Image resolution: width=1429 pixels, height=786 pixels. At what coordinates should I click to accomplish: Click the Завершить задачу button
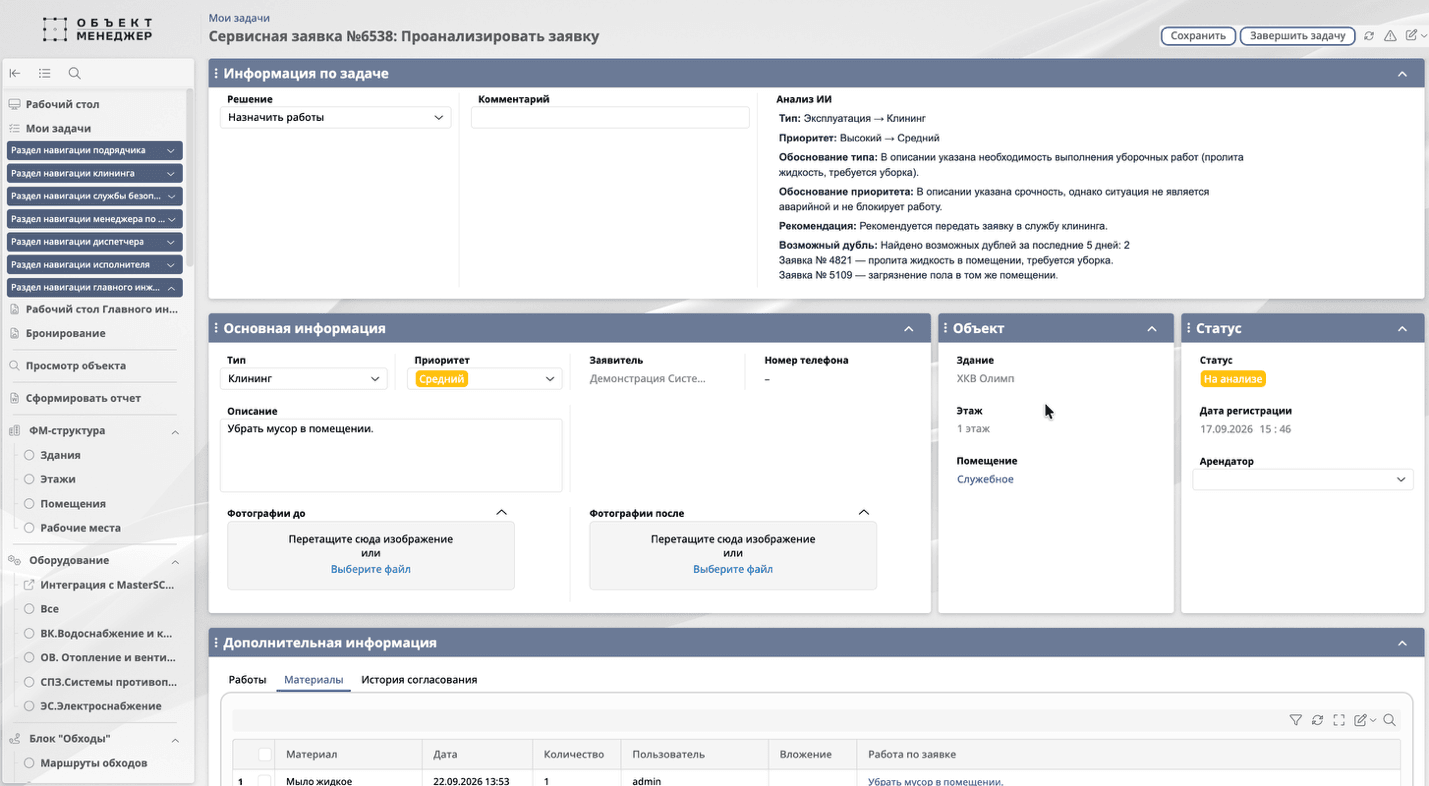point(1297,36)
